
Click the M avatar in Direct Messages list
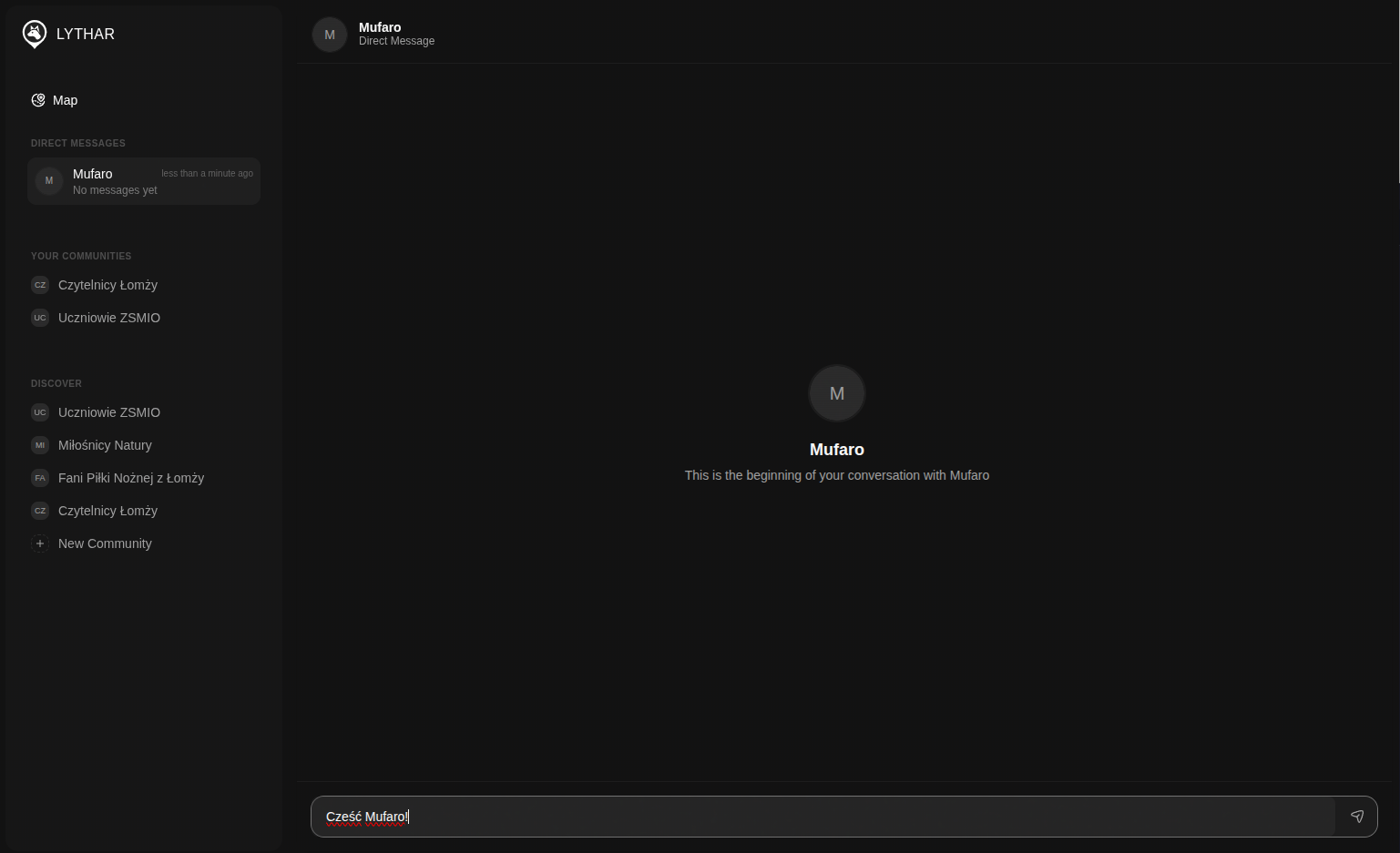49,181
